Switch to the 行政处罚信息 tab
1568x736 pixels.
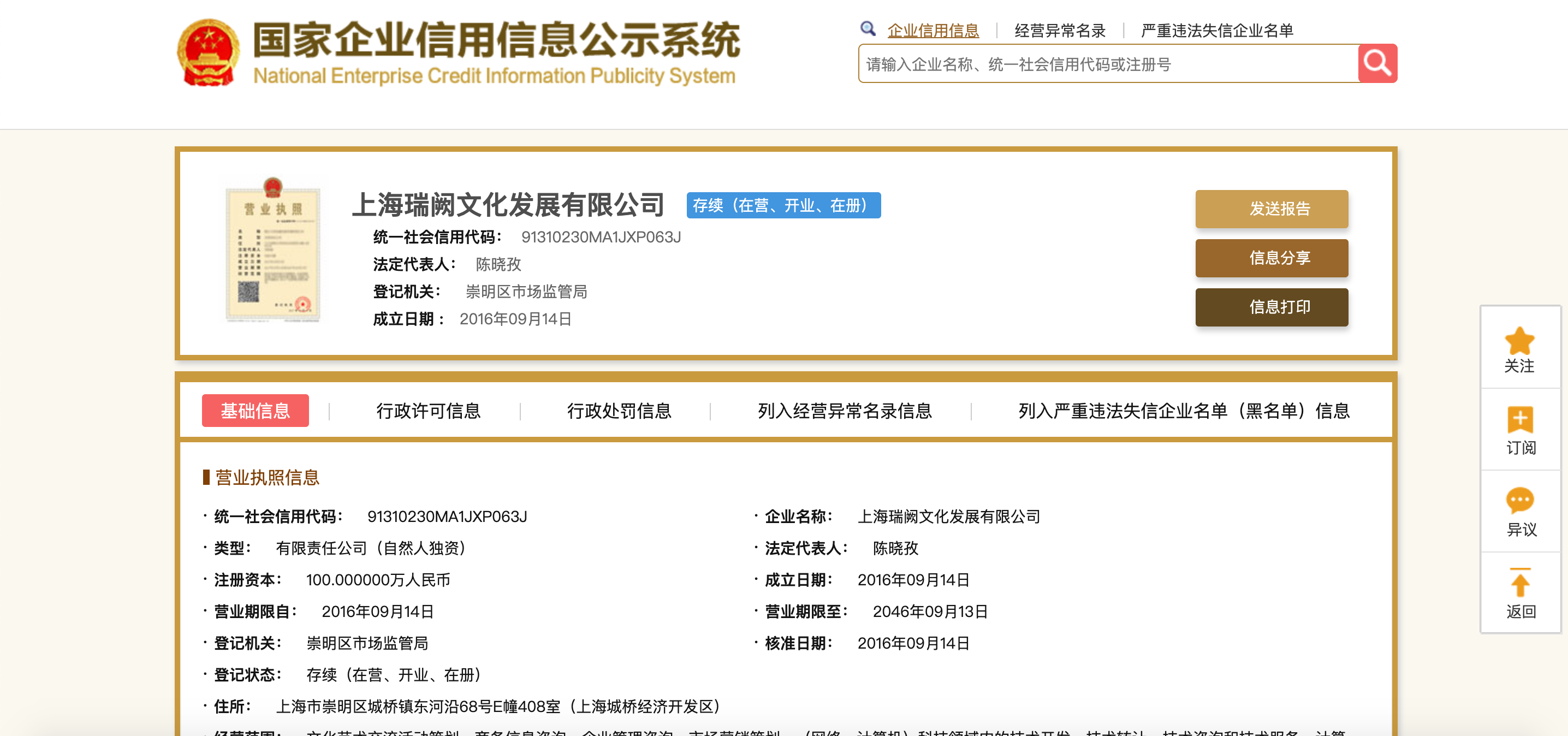pyautogui.click(x=619, y=411)
